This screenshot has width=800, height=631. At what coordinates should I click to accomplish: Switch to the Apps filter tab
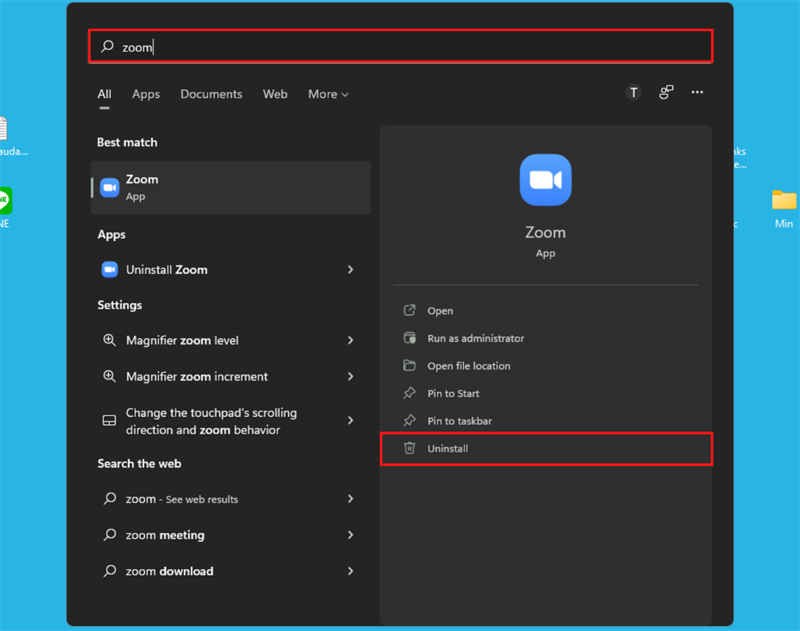[145, 93]
